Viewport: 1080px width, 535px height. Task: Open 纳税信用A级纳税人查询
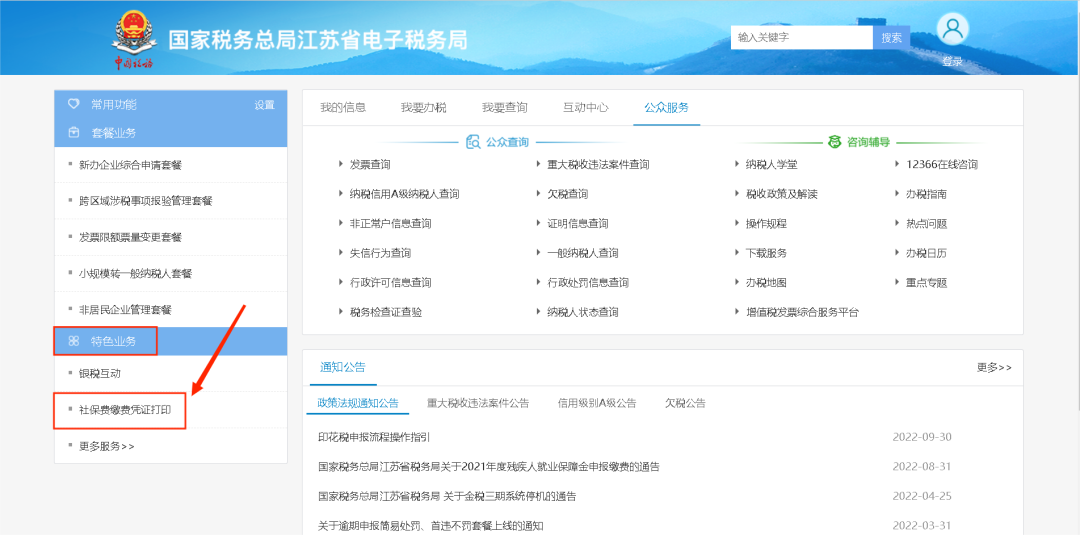tap(404, 194)
